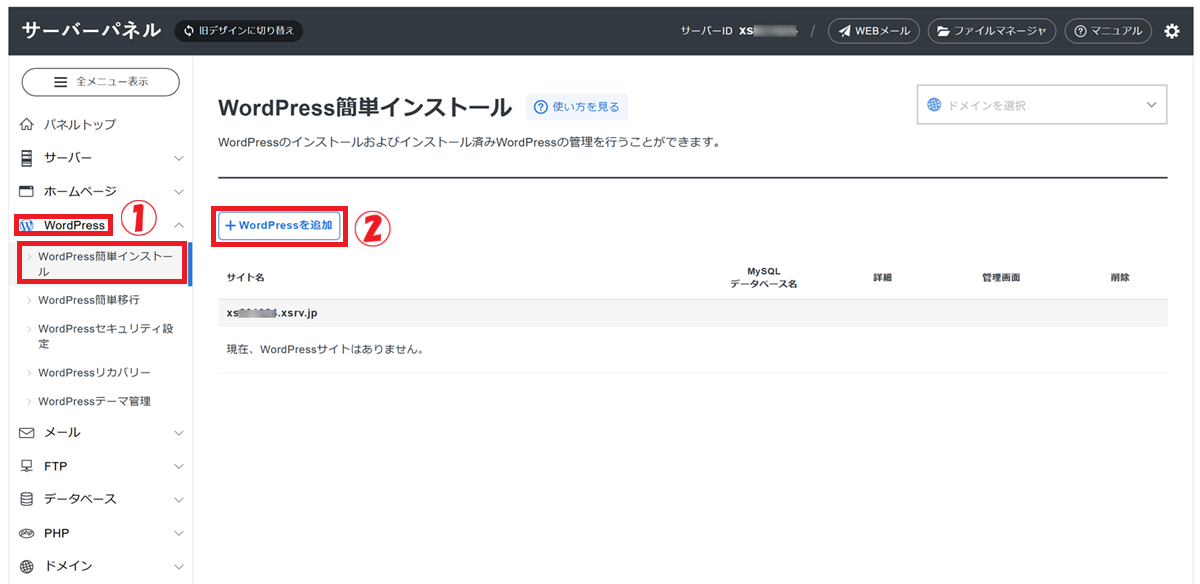Expand the ホームページ menu section
This screenshot has width=1200, height=584.
point(99,191)
